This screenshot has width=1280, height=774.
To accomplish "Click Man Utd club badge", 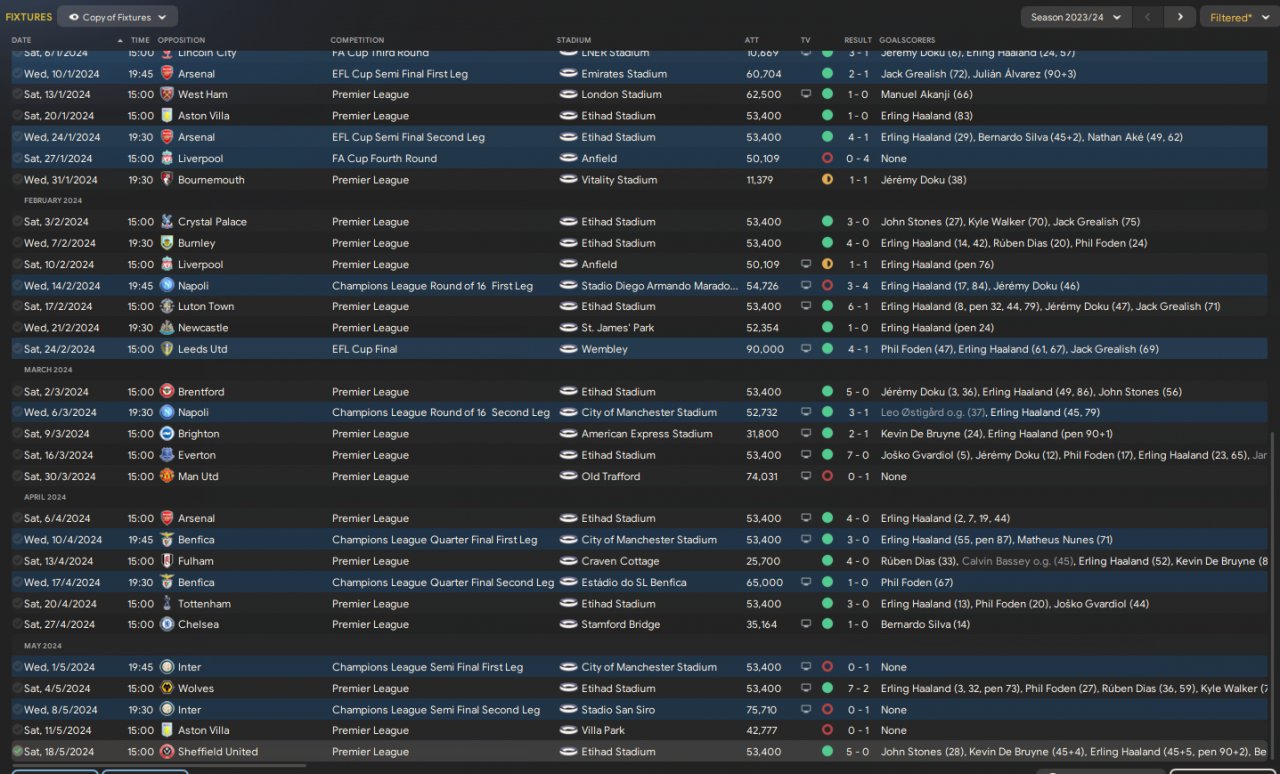I will (167, 476).
